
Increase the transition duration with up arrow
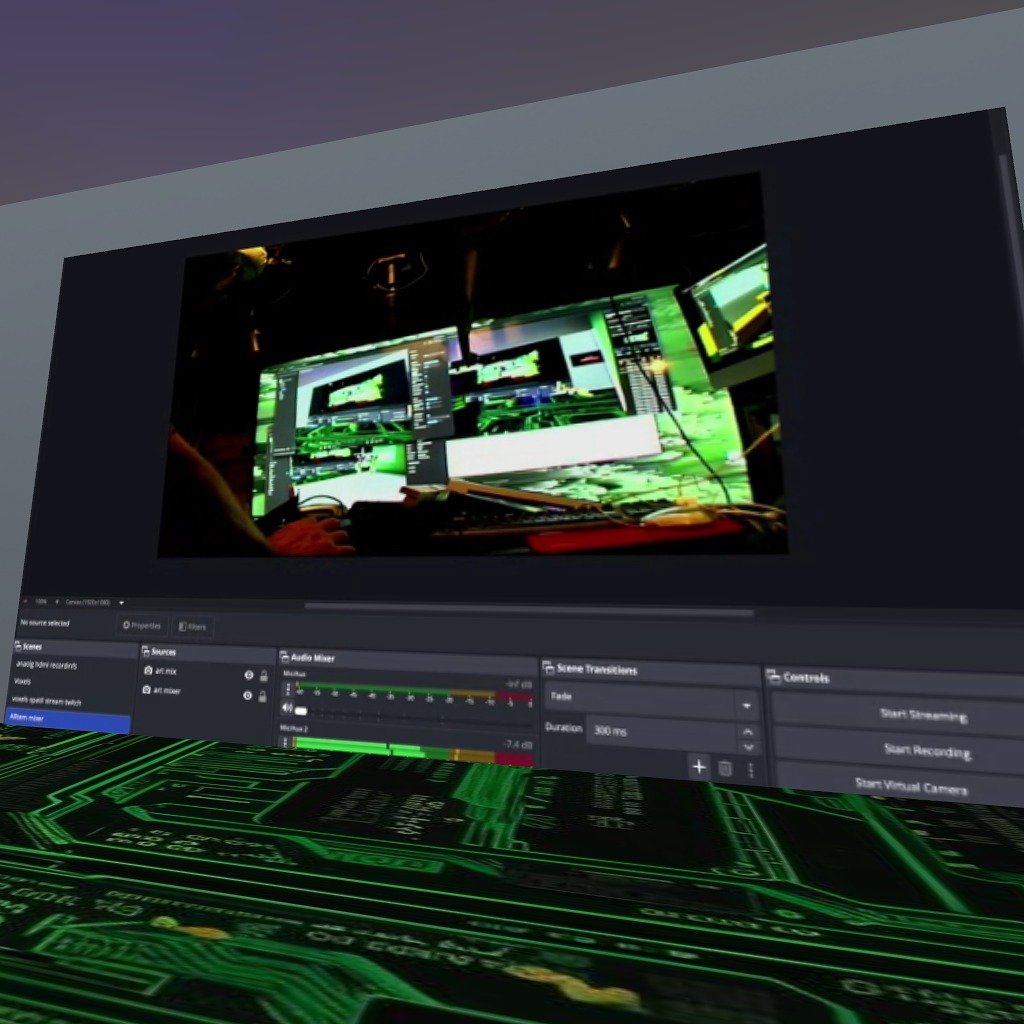[x=748, y=731]
